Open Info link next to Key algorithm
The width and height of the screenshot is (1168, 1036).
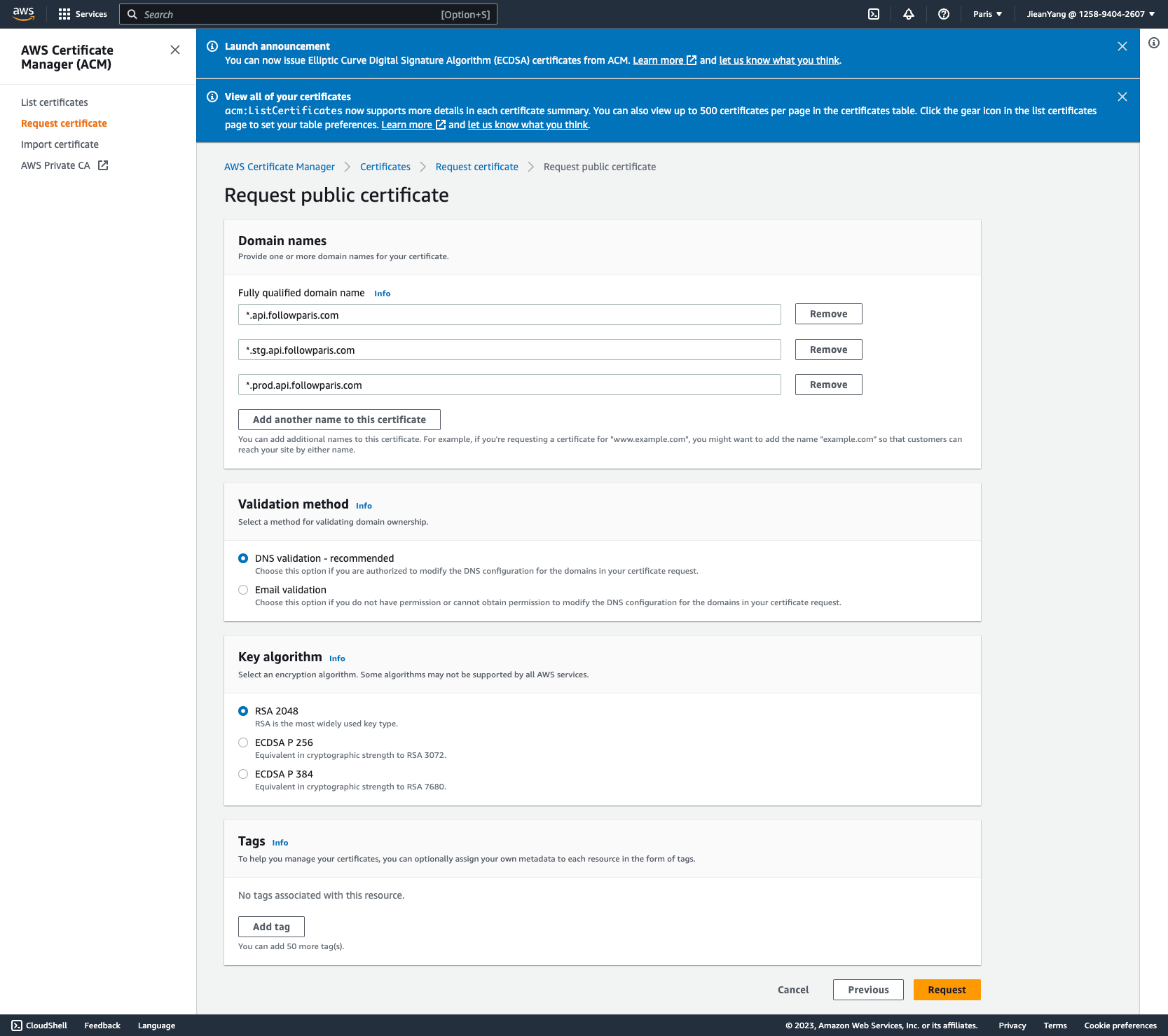coord(337,658)
